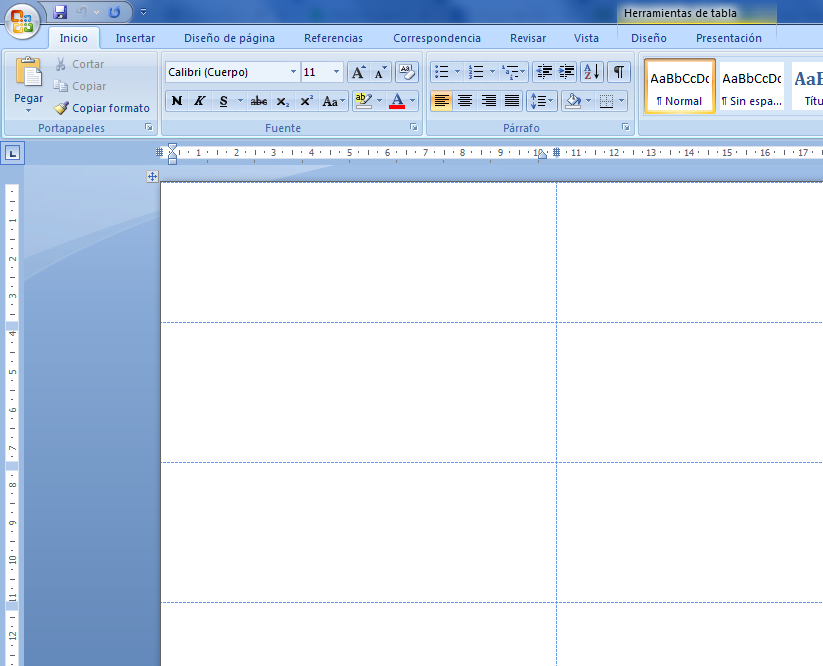This screenshot has height=666, width=823.
Task: Click the first-line indent marker on ruler
Action: (x=172, y=147)
